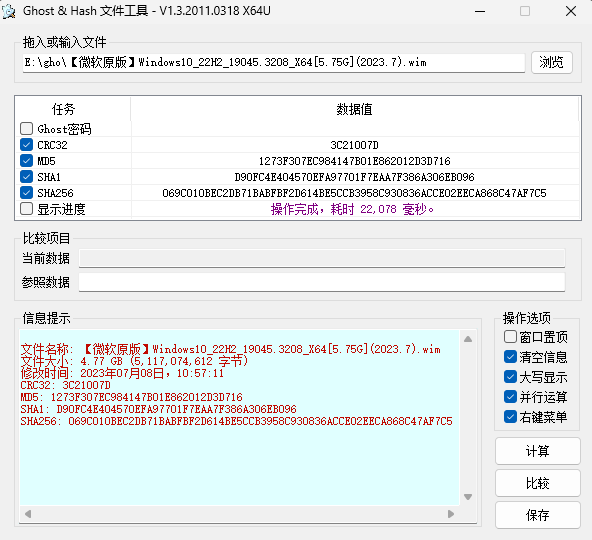The height and width of the screenshot is (540, 592).
Task: Check the 窗口置顶 option
Action: [510, 336]
